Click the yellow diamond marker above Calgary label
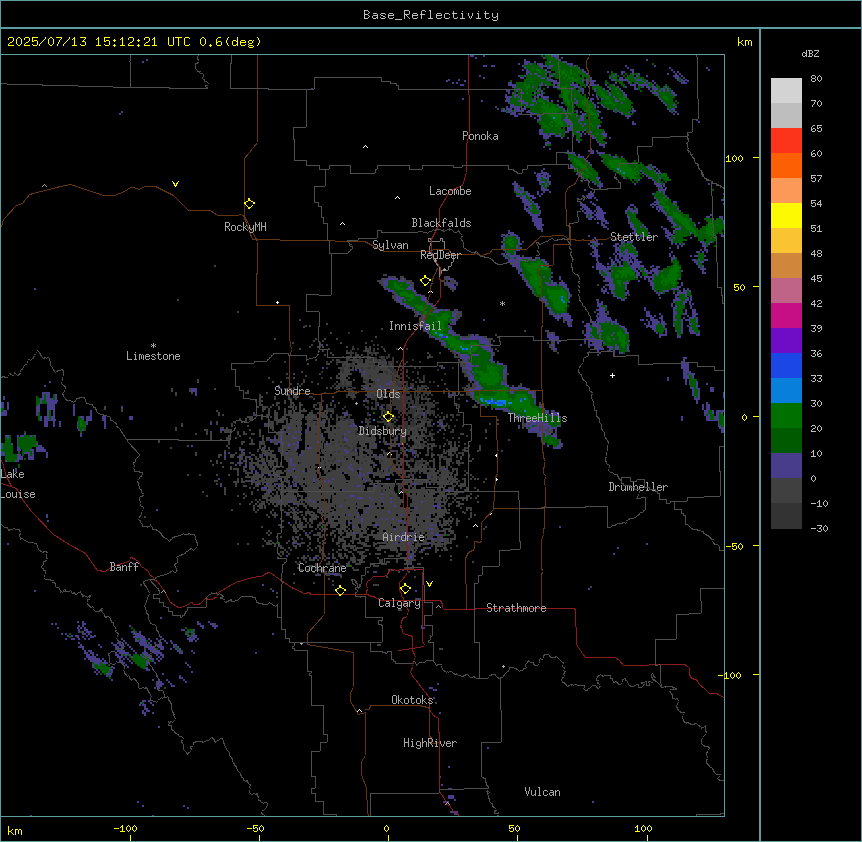 coord(405,589)
